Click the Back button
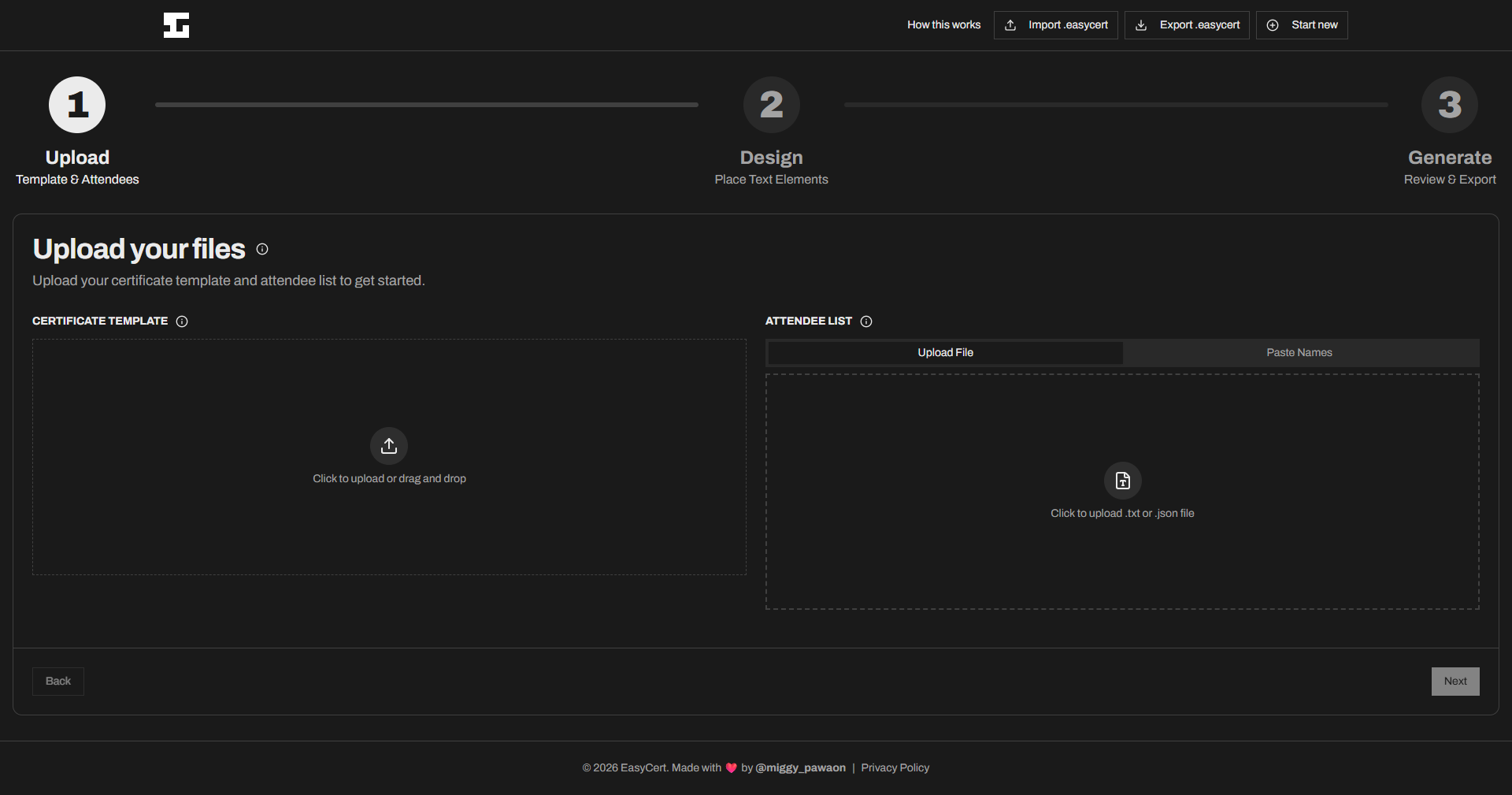The image size is (1512, 795). tap(58, 682)
